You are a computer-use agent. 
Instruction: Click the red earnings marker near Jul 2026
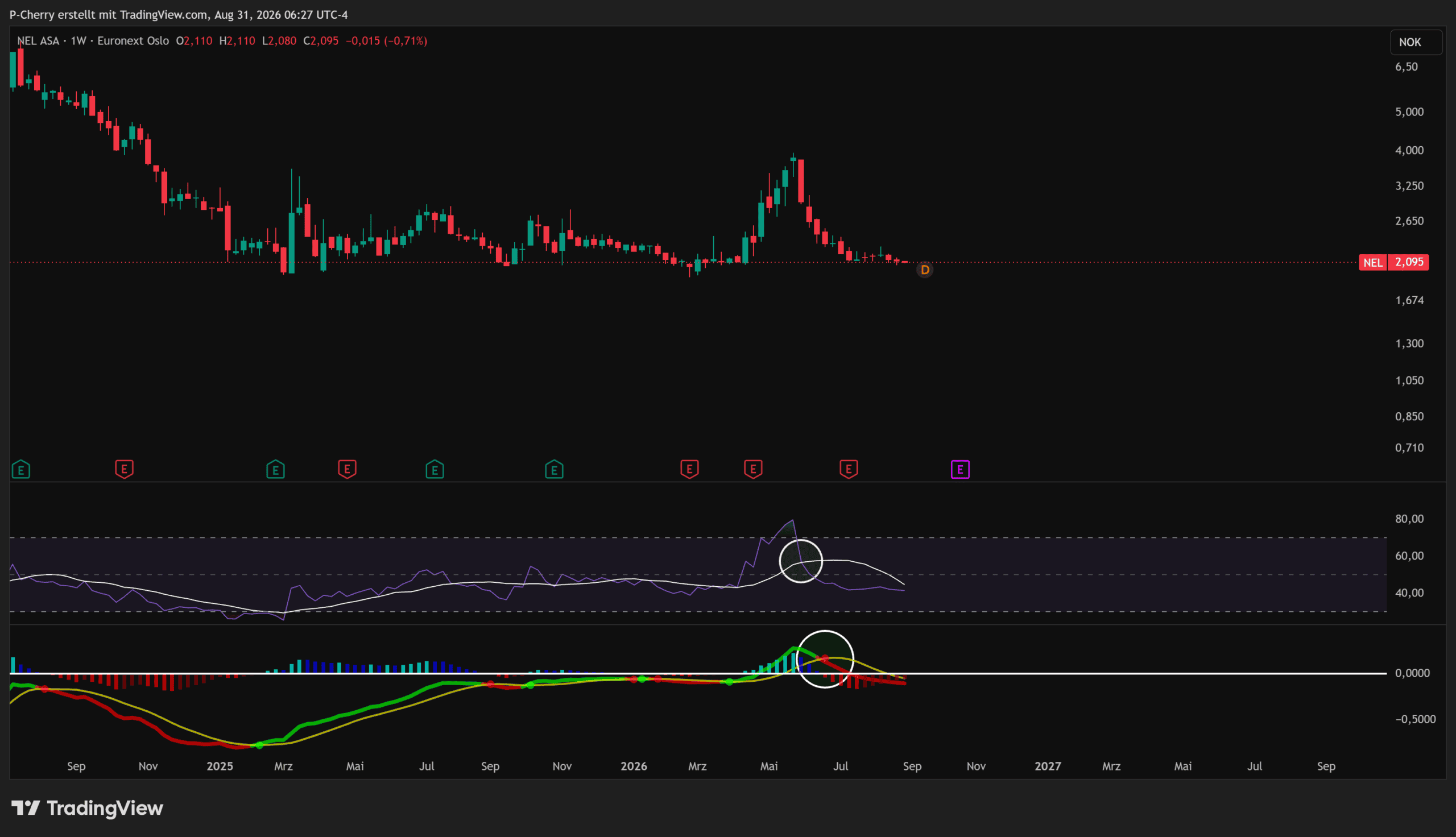(849, 470)
